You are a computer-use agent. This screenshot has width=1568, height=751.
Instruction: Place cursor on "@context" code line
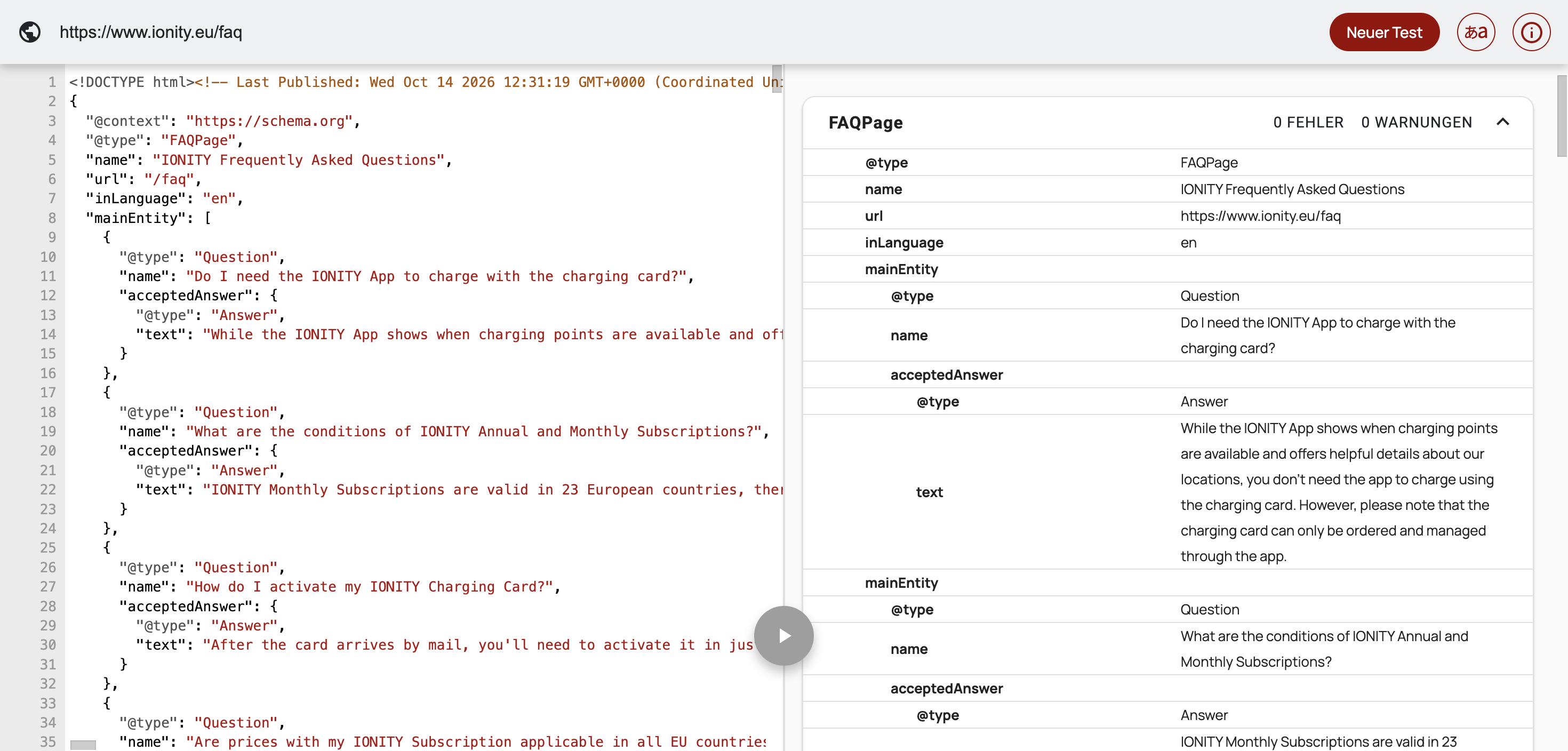pyautogui.click(x=223, y=121)
